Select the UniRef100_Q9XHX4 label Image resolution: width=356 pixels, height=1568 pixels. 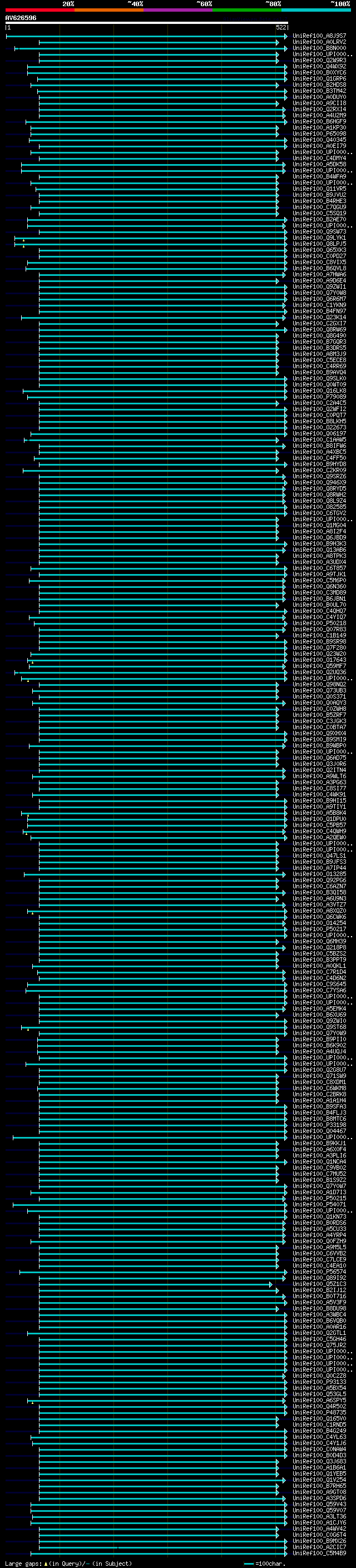pyautogui.click(x=319, y=734)
